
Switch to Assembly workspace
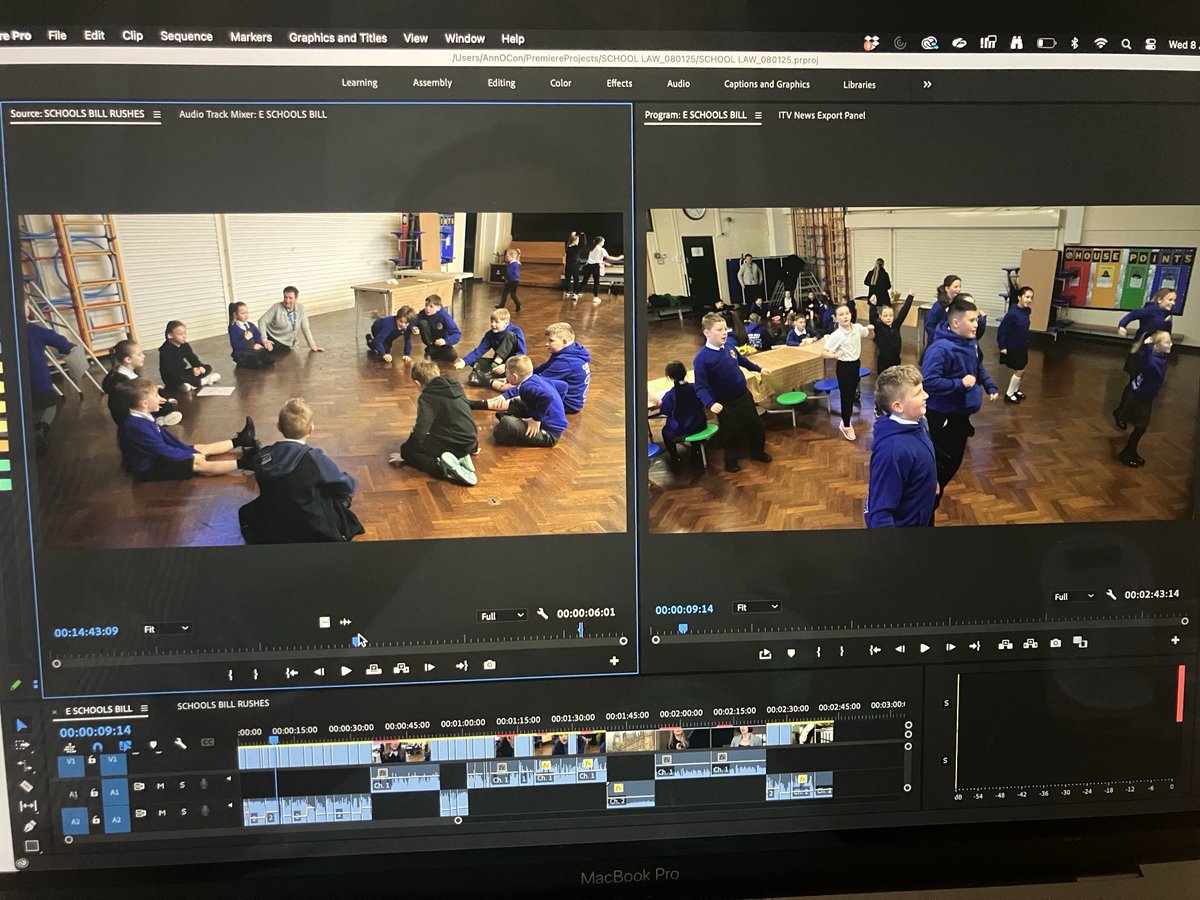(432, 83)
